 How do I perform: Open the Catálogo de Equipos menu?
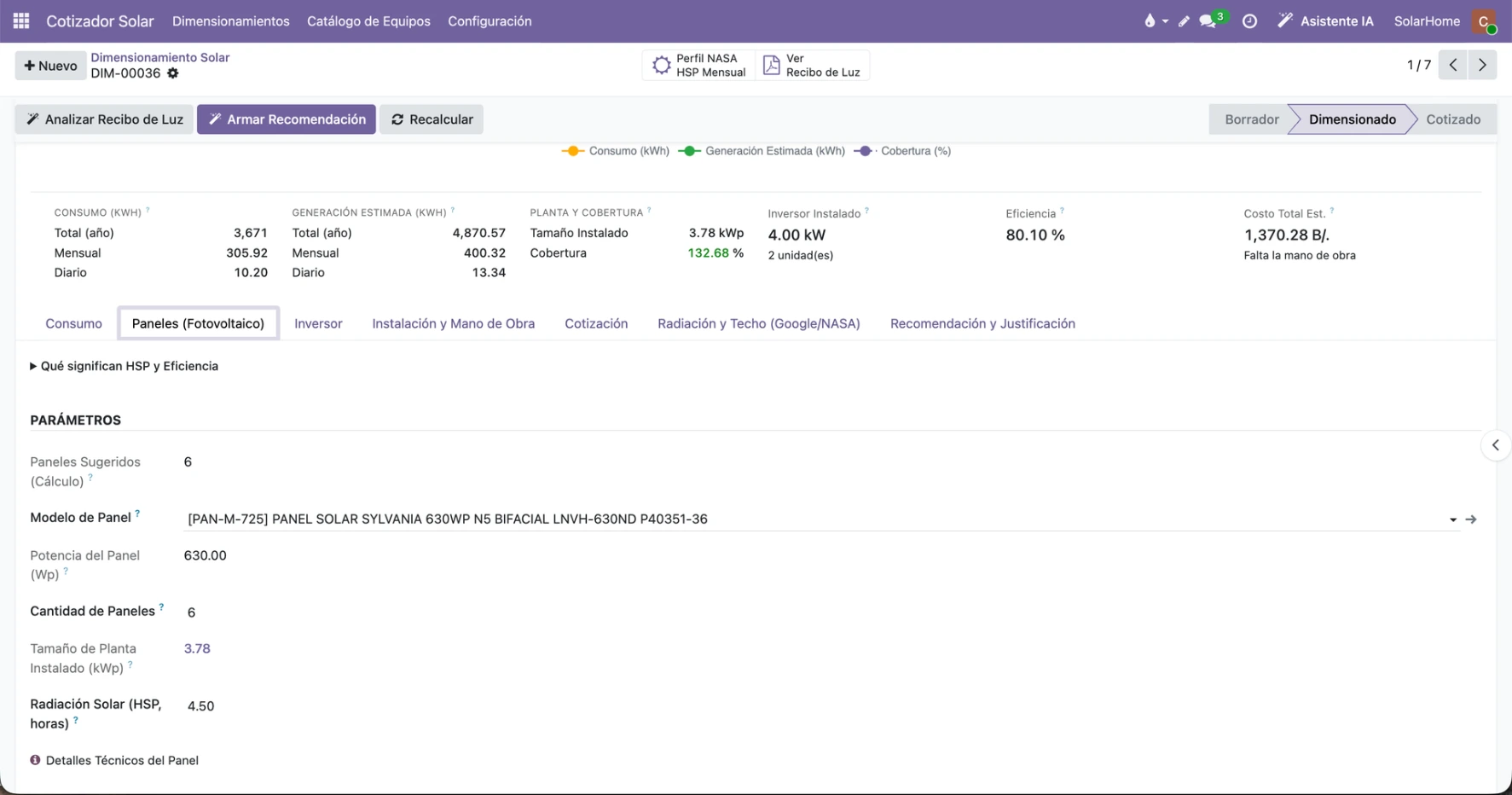(x=368, y=21)
